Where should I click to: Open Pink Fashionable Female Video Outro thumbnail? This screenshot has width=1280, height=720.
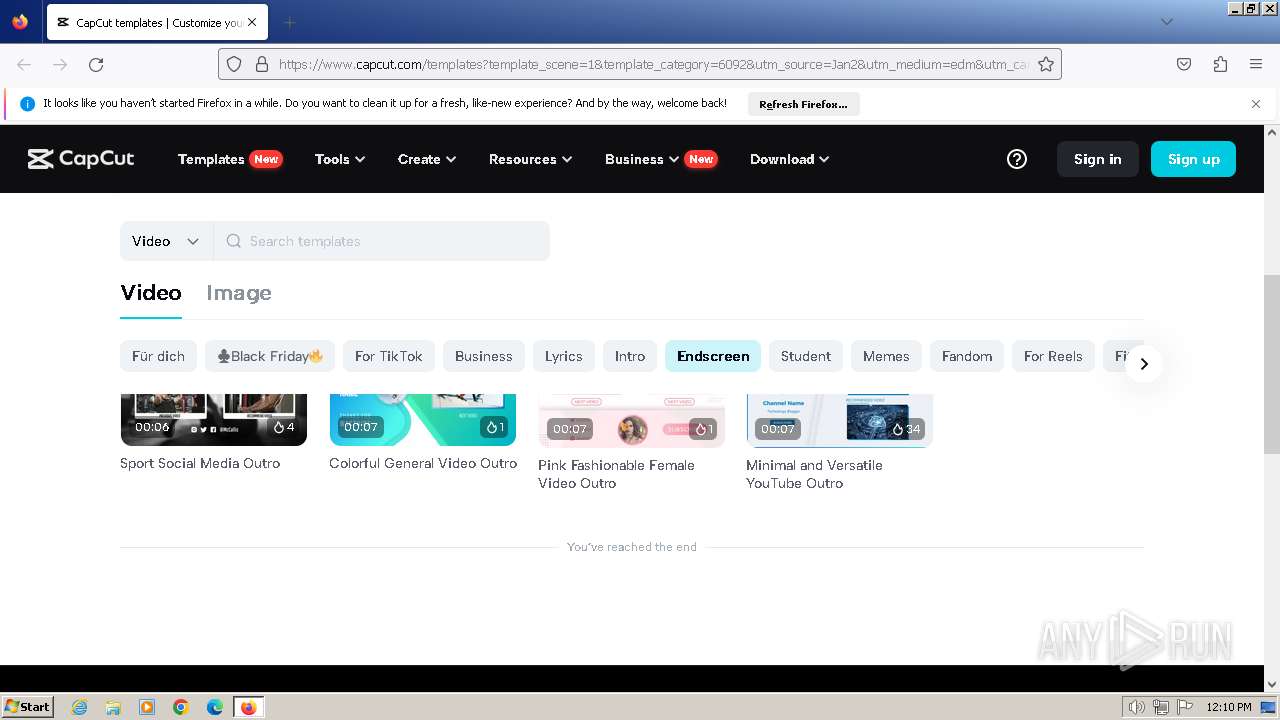pyautogui.click(x=631, y=421)
